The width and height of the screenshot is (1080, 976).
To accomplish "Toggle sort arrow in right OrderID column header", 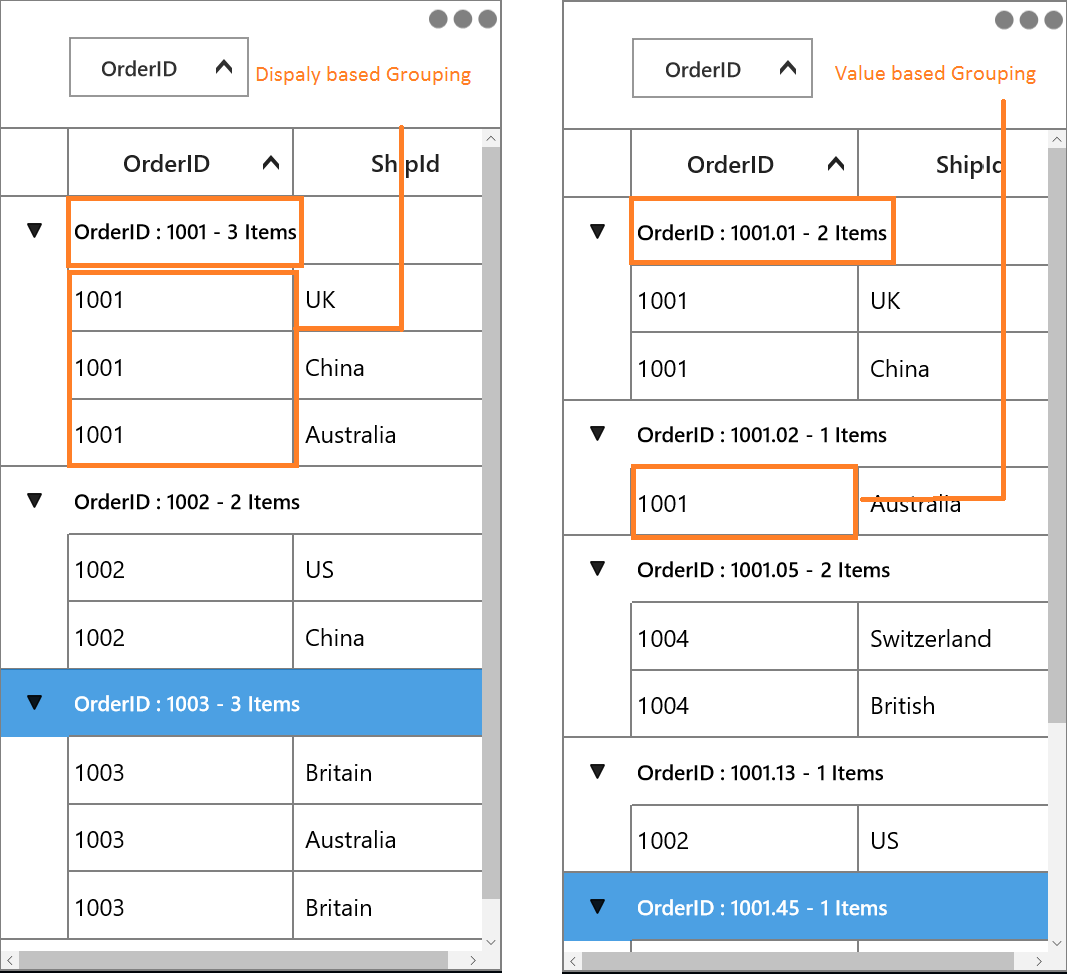I will 835,164.
